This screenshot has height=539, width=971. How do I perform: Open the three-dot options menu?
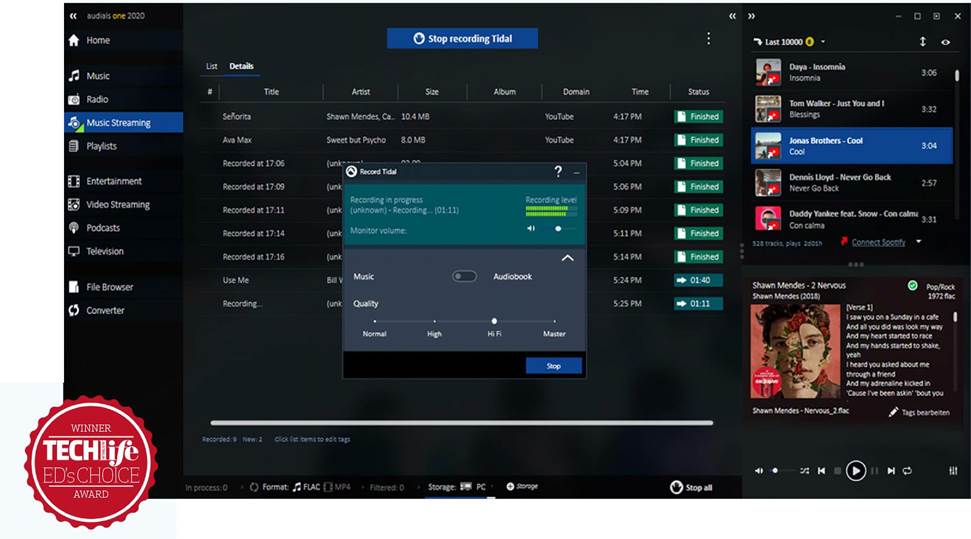(x=708, y=38)
